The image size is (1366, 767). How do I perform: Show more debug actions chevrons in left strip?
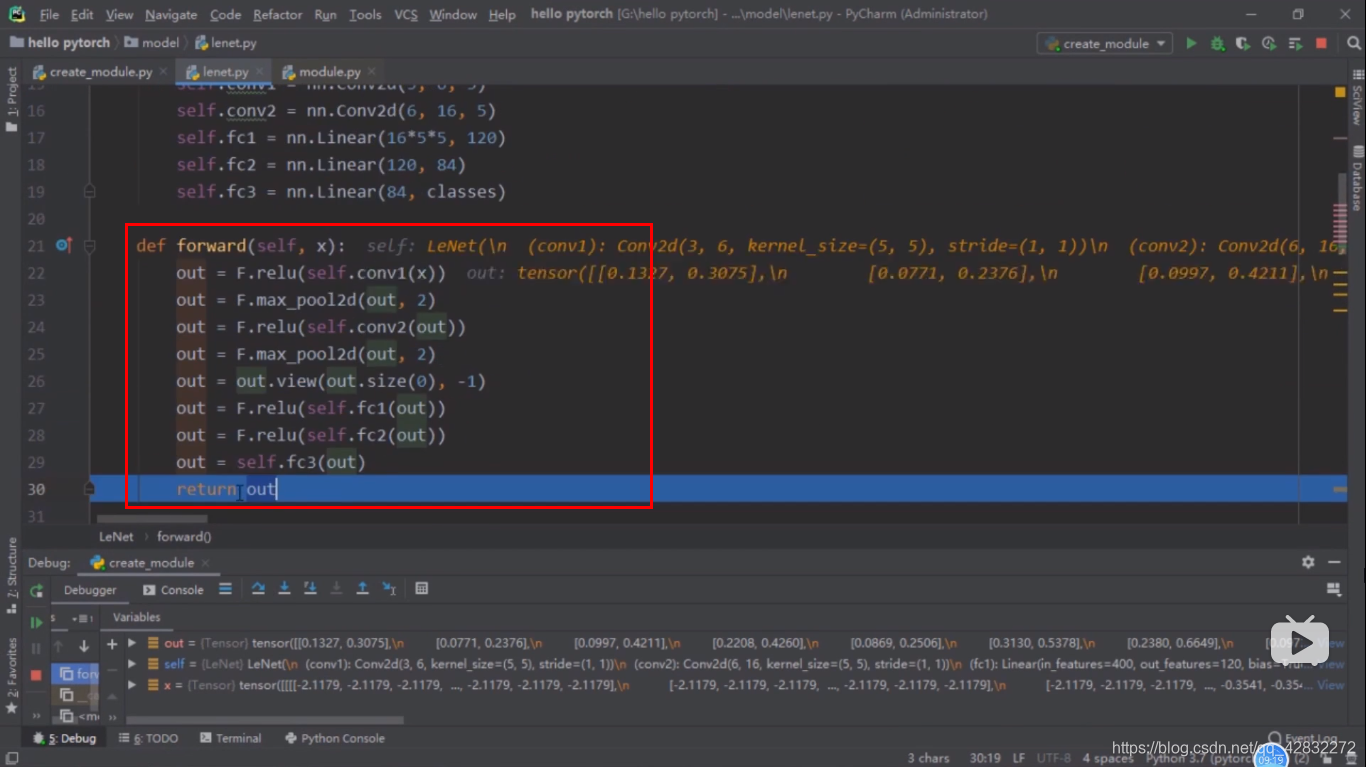click(36, 717)
